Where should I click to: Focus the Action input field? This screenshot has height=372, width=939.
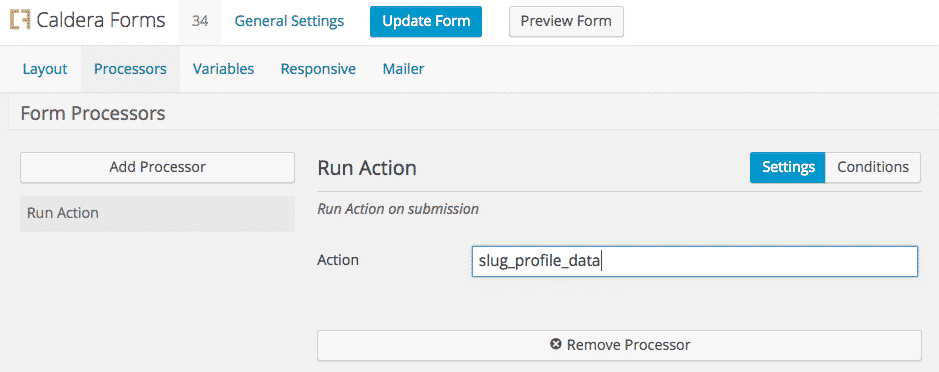695,261
